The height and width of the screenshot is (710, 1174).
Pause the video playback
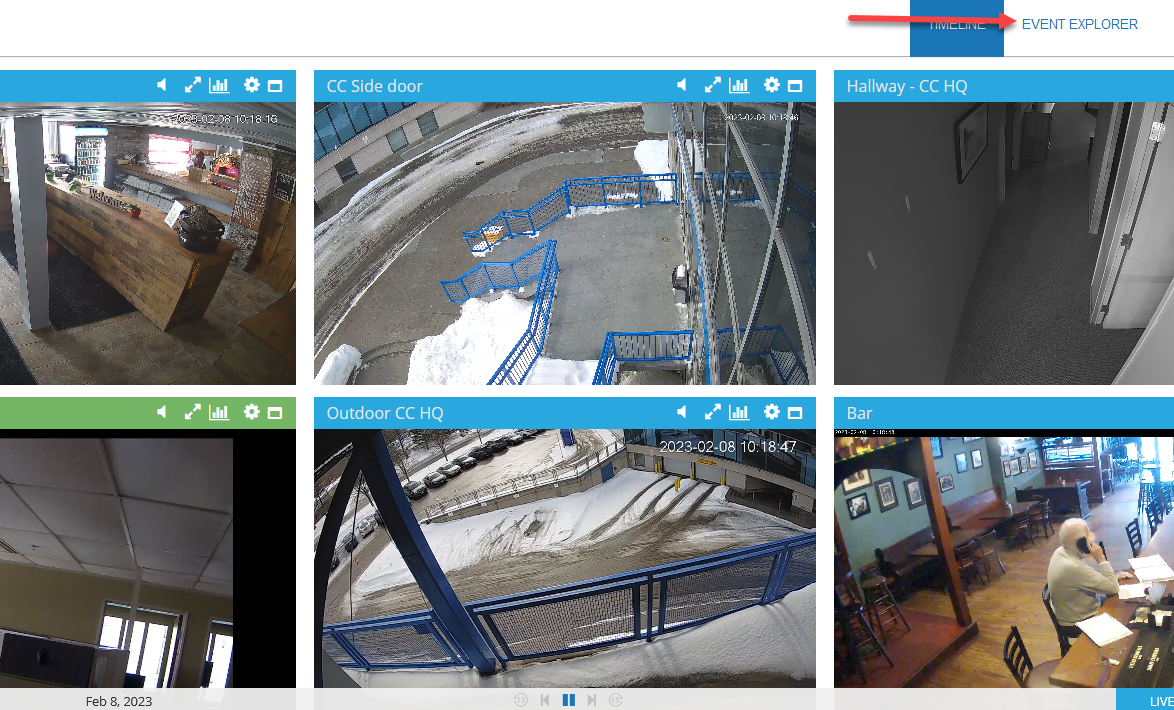point(568,700)
